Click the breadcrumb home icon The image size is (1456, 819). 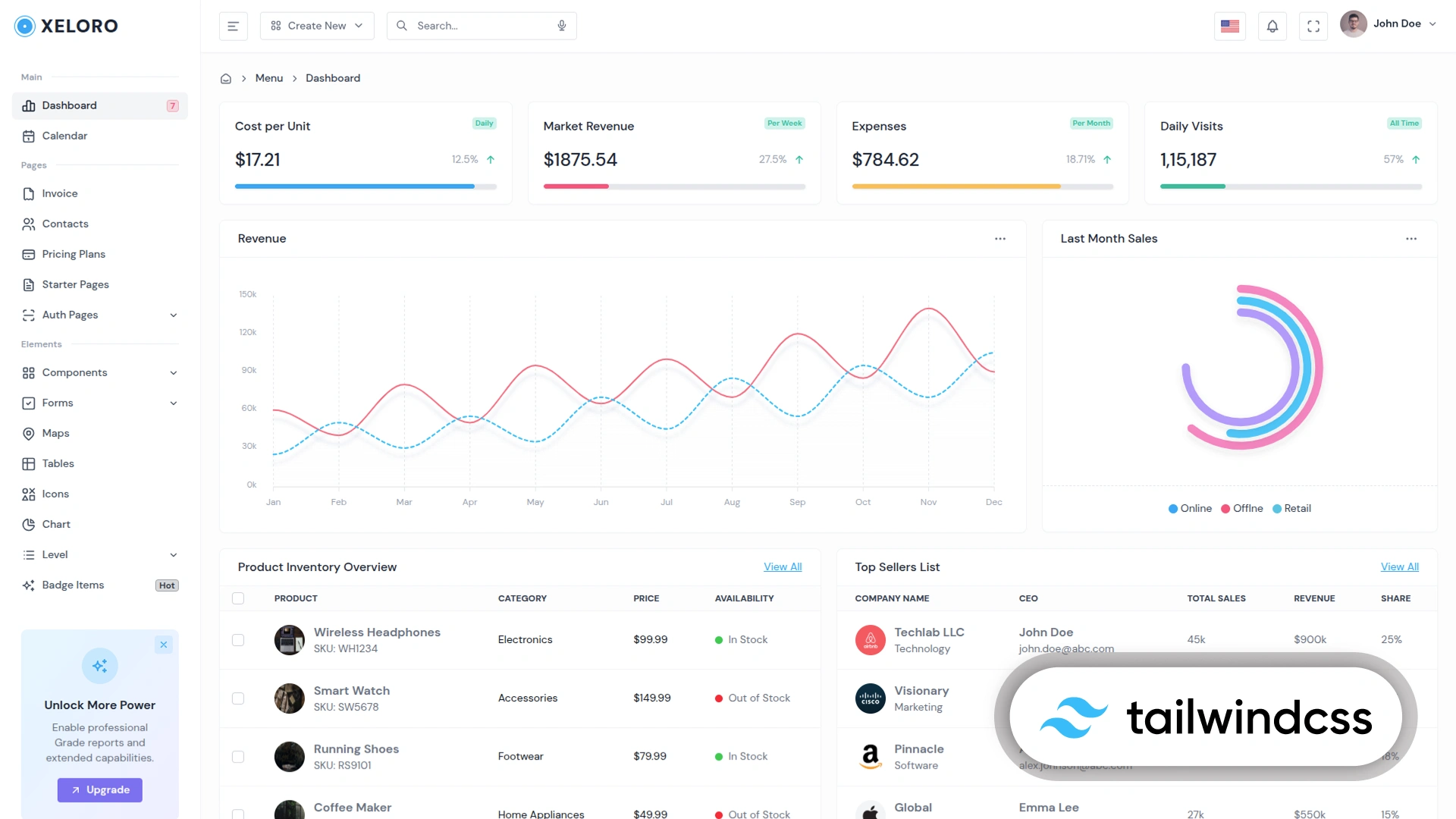point(226,78)
